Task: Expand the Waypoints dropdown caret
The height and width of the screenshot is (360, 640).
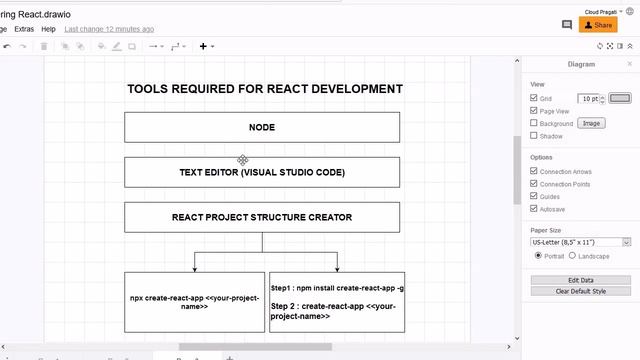Action: 184,47
